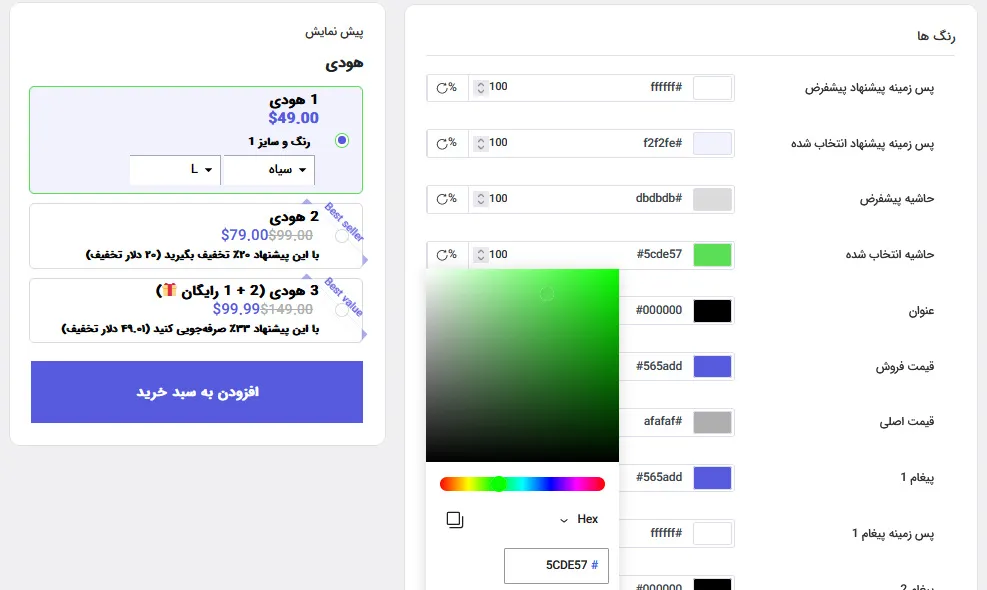Click opacity stepper of default border row

pyautogui.click(x=480, y=199)
